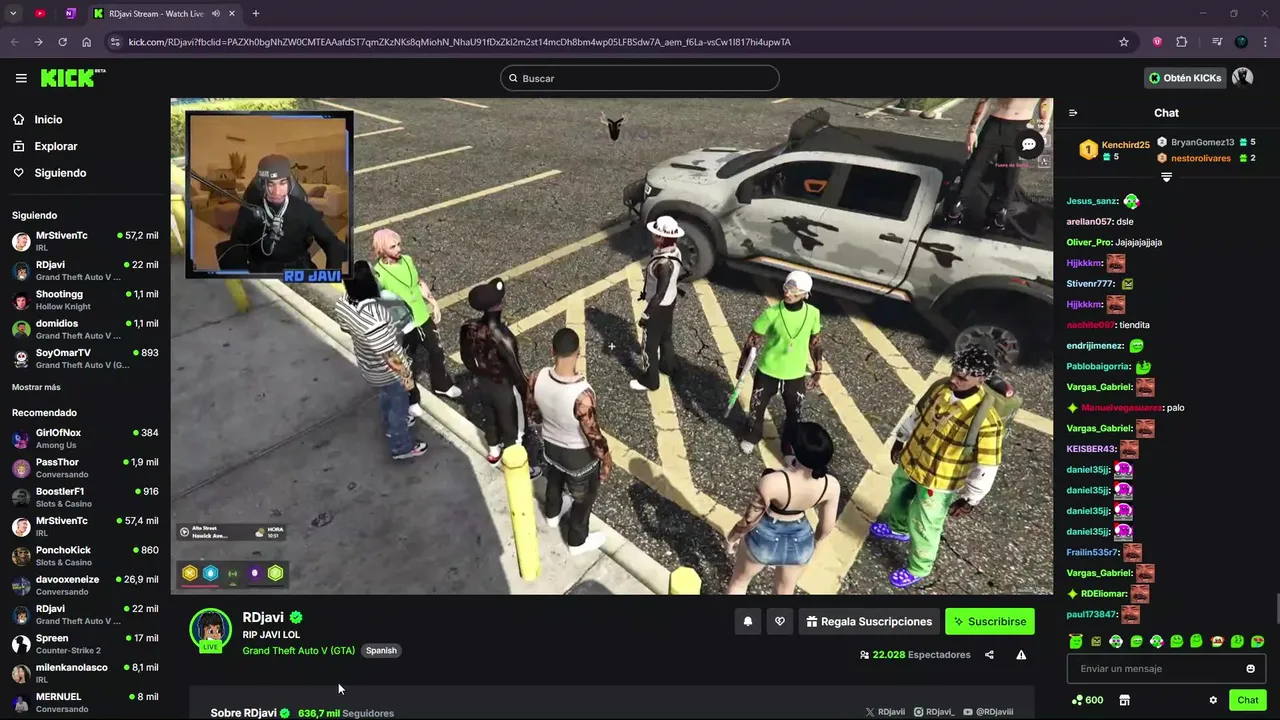The image size is (1280, 720).
Task: Open Spreen recommended channel
Action: click(x=85, y=644)
